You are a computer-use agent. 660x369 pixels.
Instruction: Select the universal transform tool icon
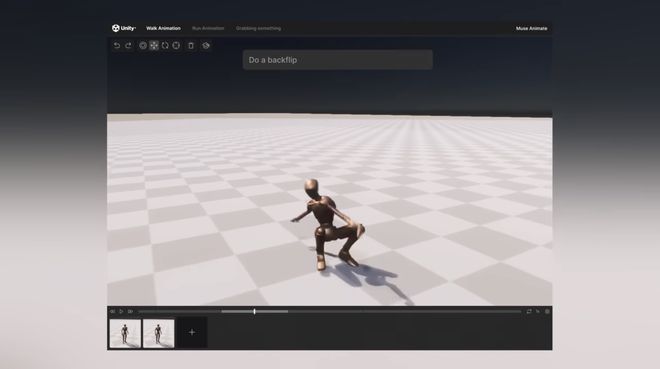(176, 45)
